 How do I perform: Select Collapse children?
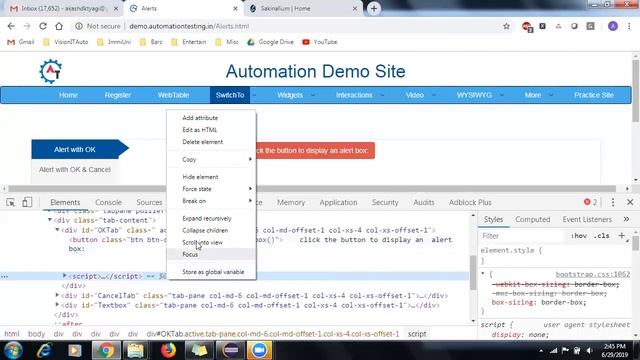[x=211, y=230]
